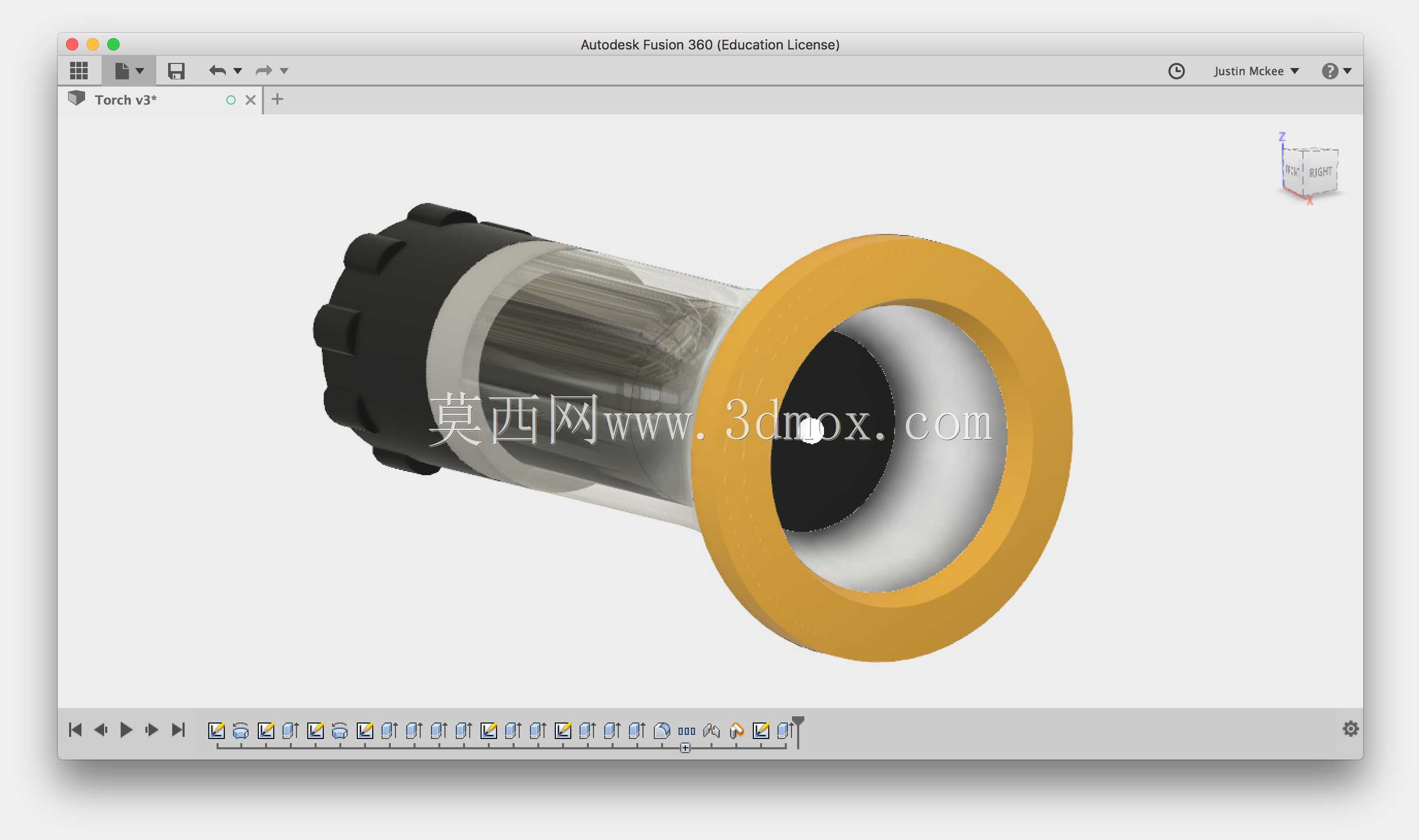Viewport: 1419px width, 840px height.
Task: Select second sketch feature in timeline
Action: tap(266, 730)
